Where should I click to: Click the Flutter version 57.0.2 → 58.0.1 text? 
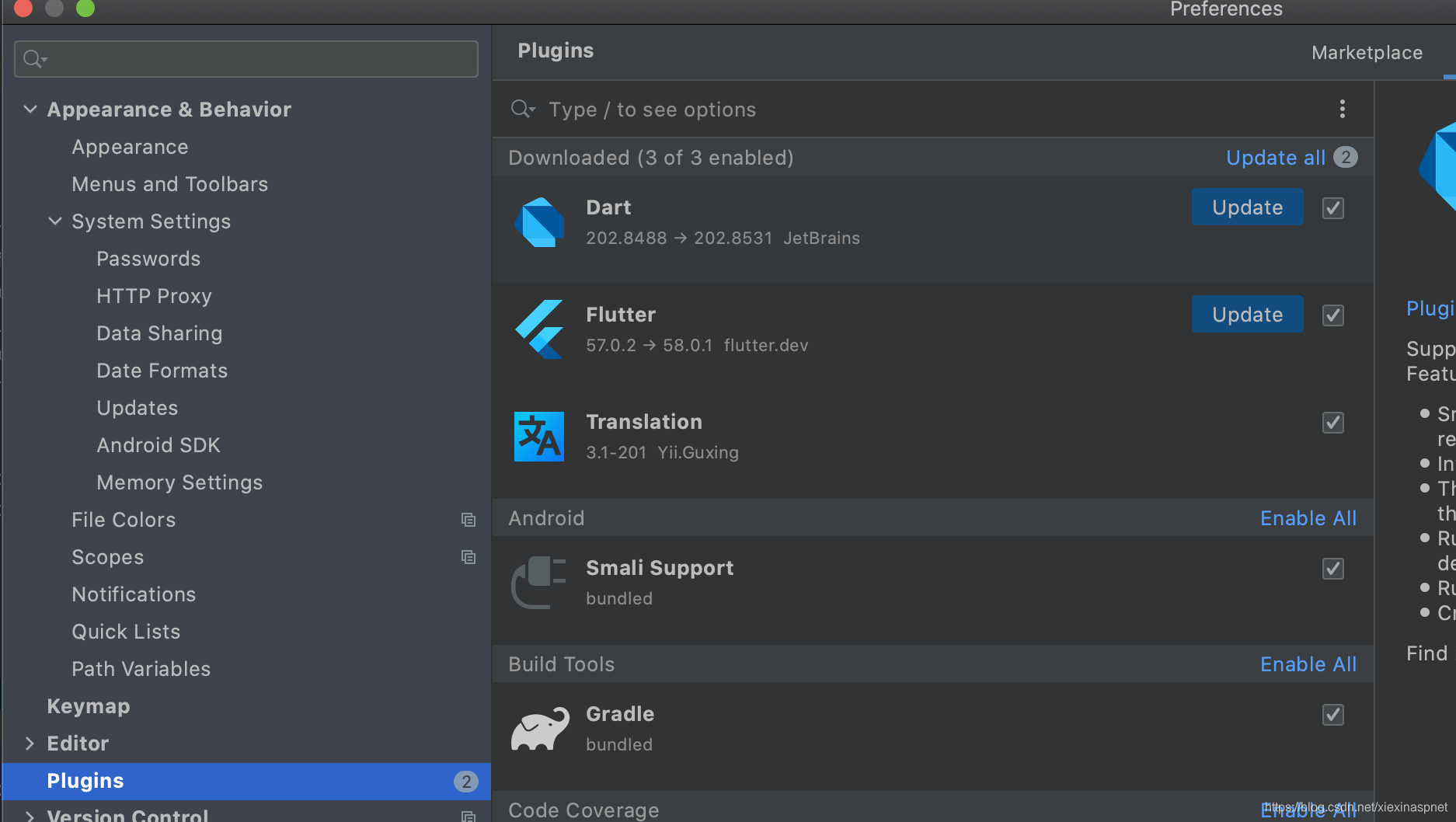click(649, 345)
